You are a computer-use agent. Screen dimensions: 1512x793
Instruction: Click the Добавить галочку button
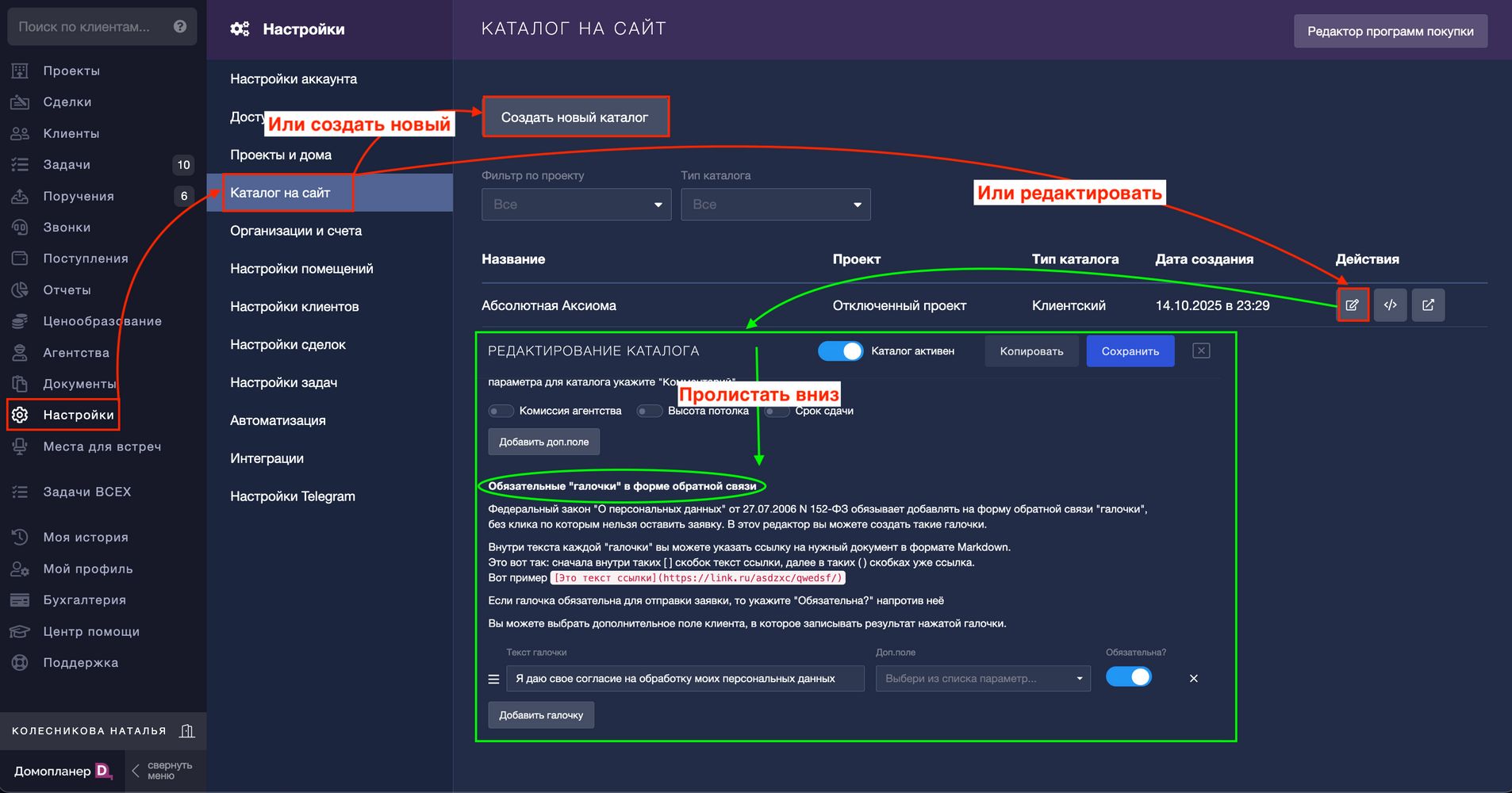pos(541,715)
